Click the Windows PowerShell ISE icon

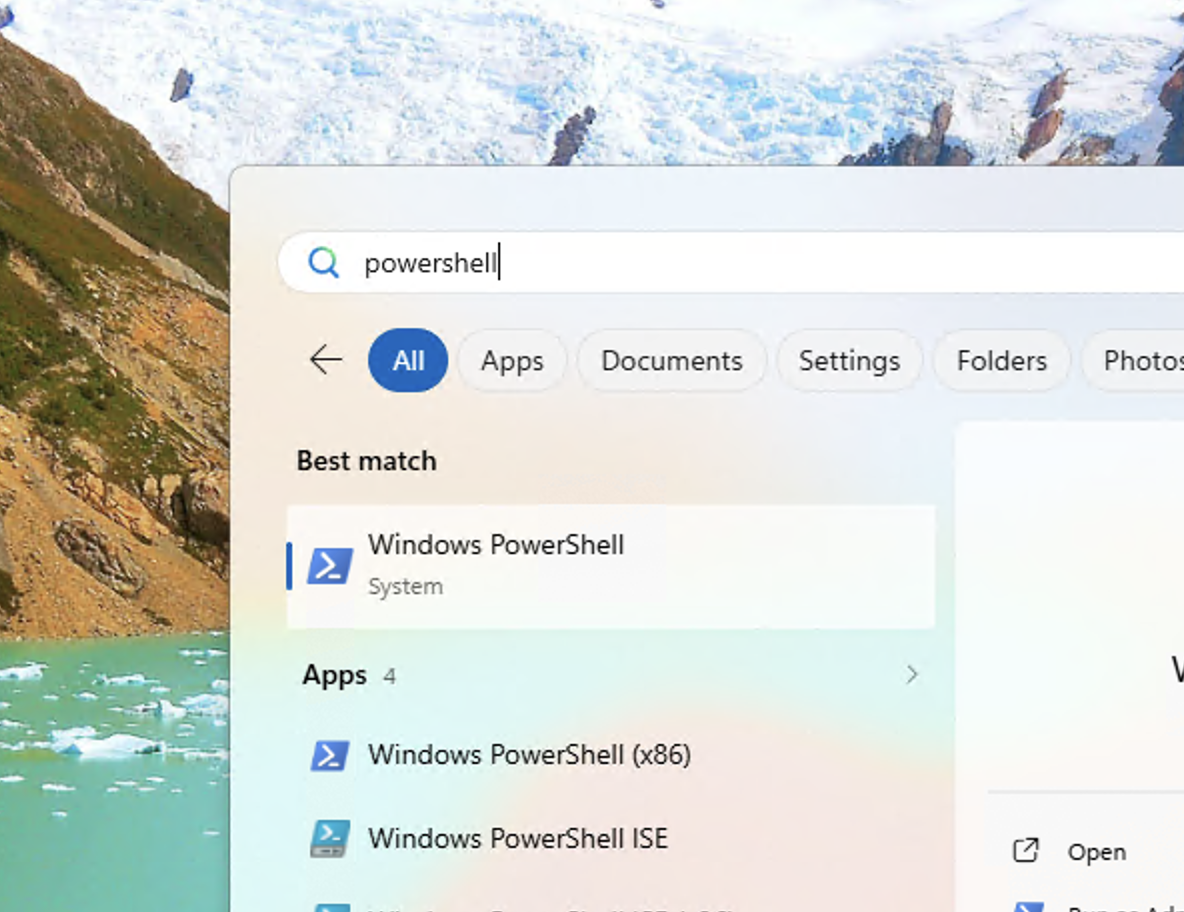(x=330, y=839)
